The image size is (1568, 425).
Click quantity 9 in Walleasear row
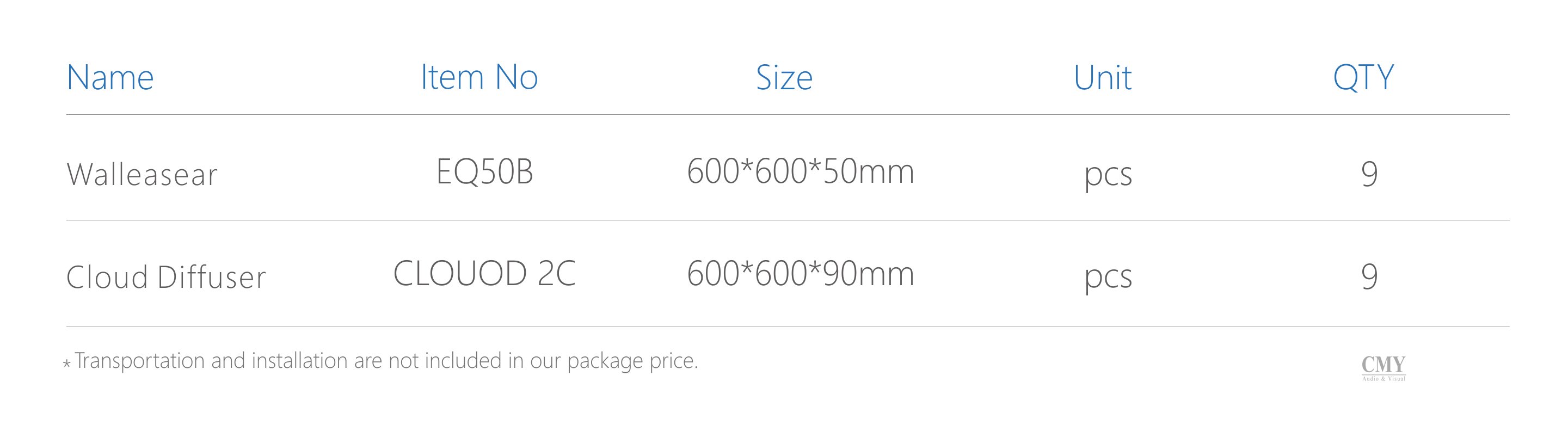pos(1369,175)
